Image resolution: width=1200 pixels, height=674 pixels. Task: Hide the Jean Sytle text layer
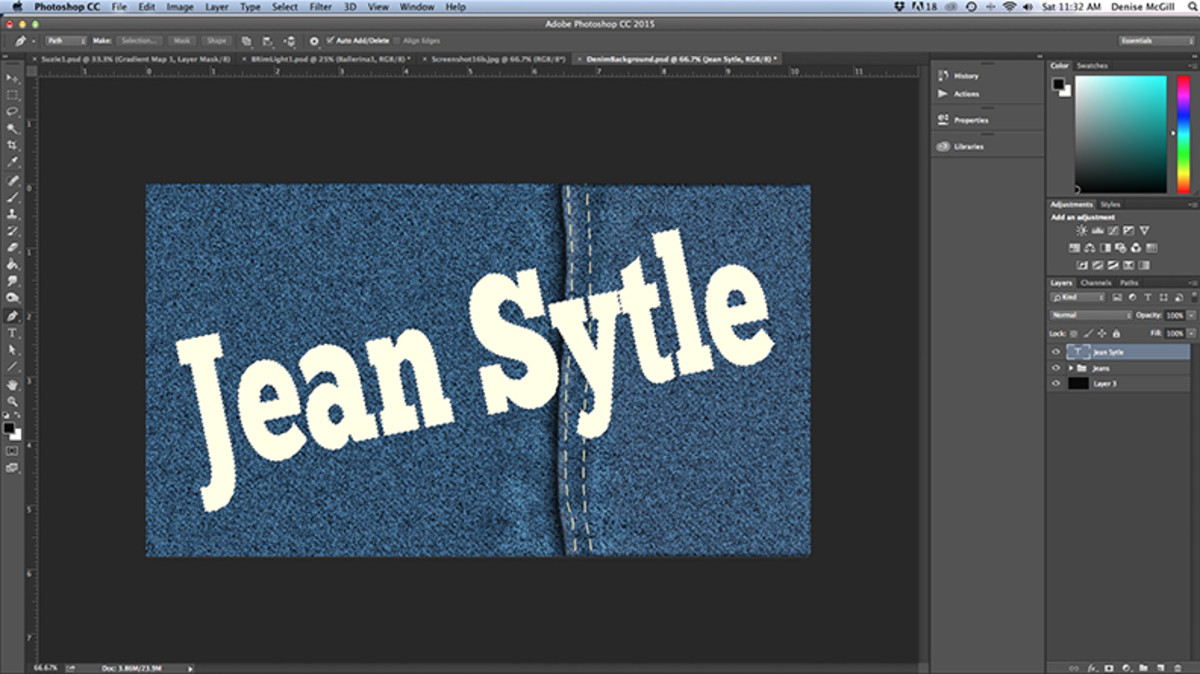[1056, 351]
